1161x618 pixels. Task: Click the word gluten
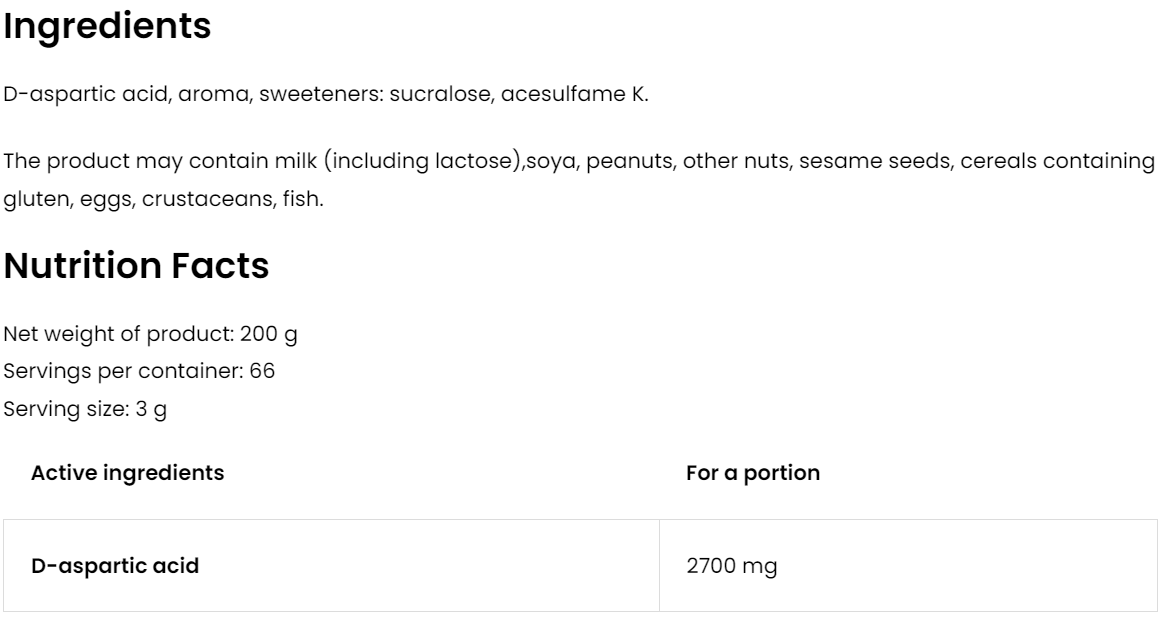pos(29,197)
